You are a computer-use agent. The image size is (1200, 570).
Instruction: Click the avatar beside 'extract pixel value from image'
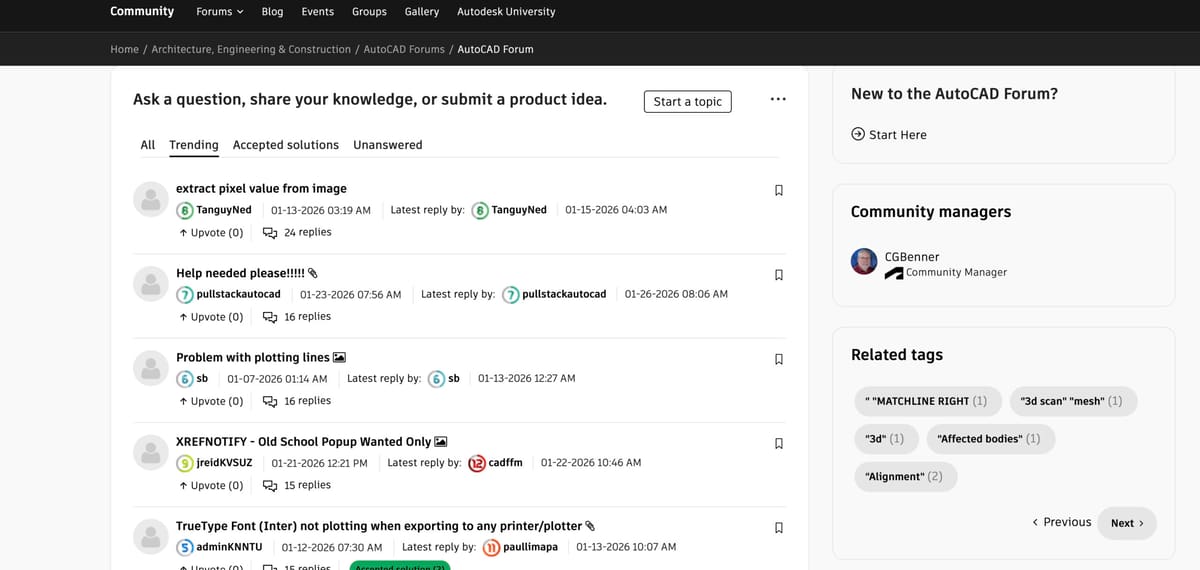tap(150, 199)
